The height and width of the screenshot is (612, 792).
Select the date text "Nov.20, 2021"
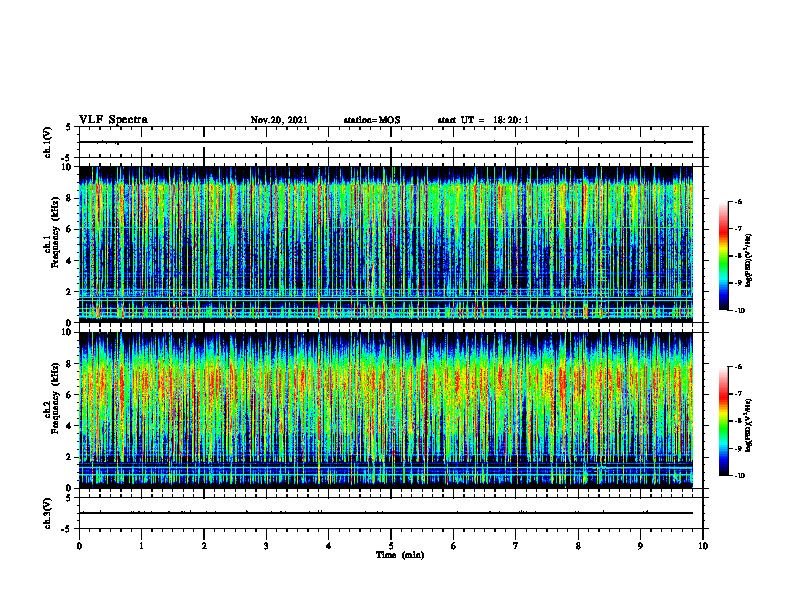click(x=279, y=120)
